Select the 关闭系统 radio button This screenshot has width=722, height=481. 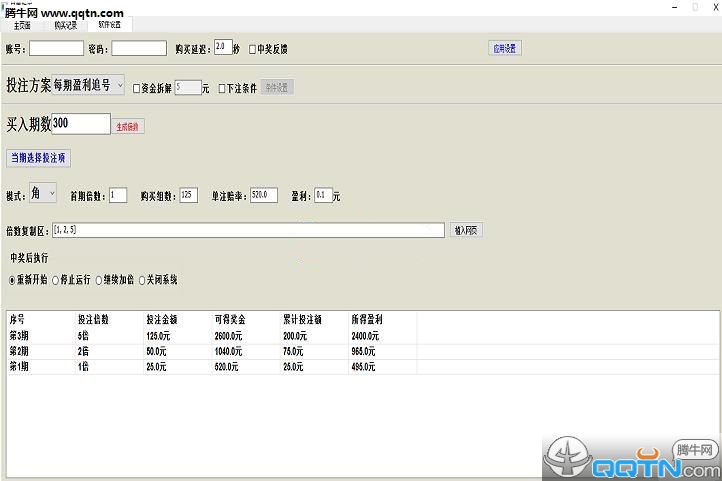coord(142,280)
